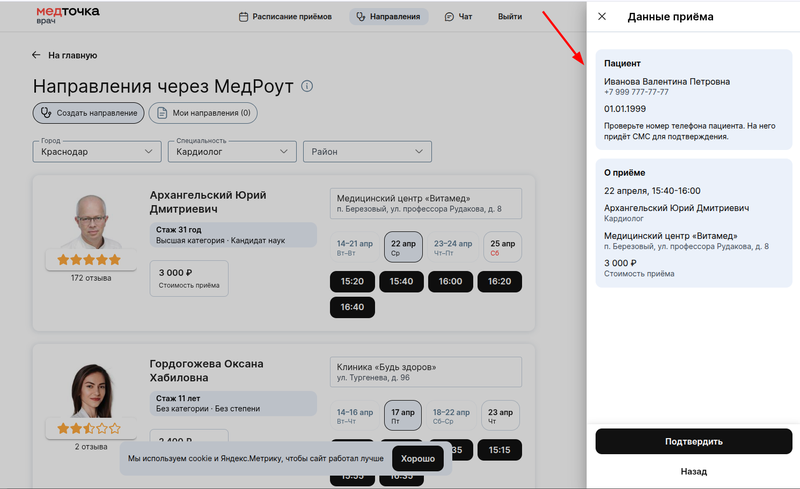Screen dimensions: 800x489
Task: Click the phone number +7 999 777-77-77
Action: tap(636, 92)
